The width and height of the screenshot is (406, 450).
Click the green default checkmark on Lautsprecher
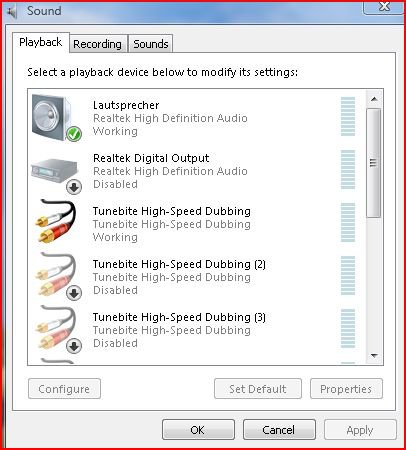pos(74,134)
